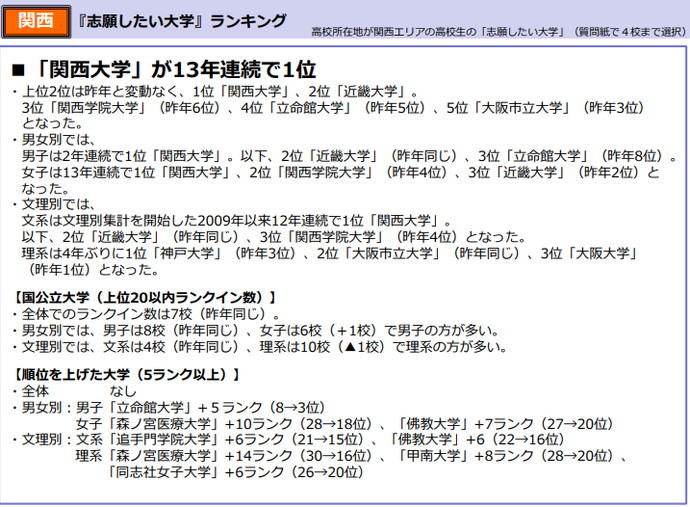Click the line 文系は4校、理系は10校
This screenshot has height=507, width=690.
(x=260, y=347)
